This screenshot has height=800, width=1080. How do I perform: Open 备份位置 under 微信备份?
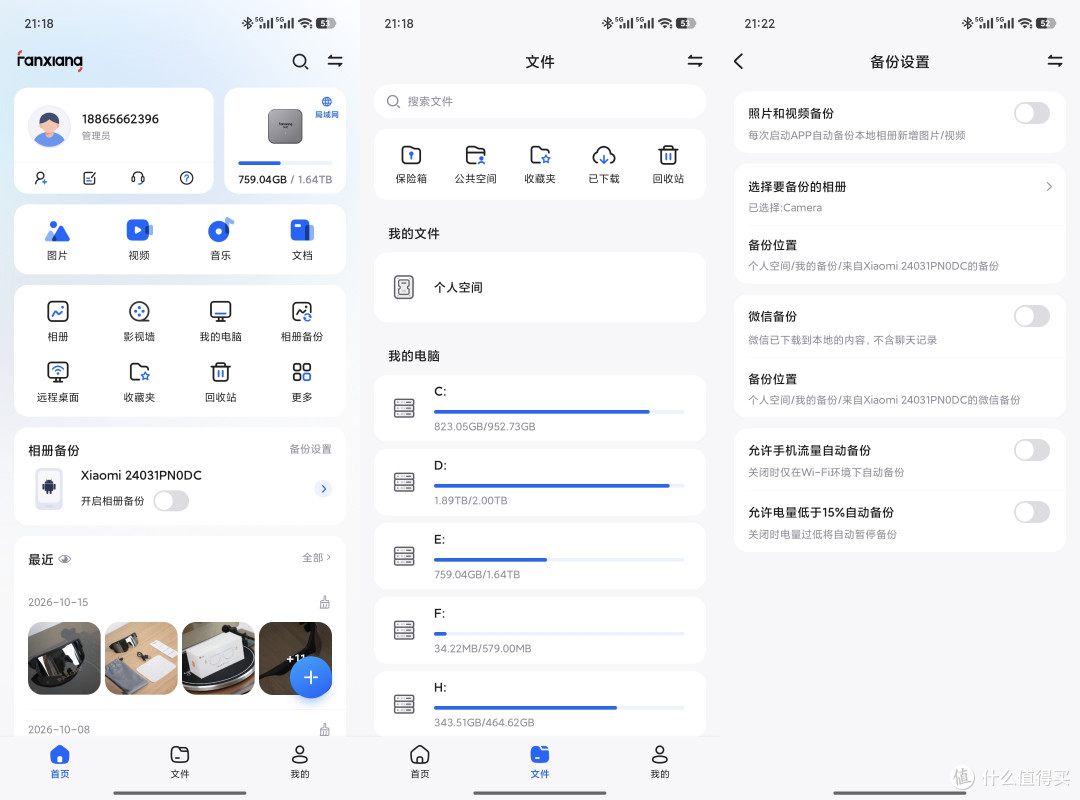900,389
